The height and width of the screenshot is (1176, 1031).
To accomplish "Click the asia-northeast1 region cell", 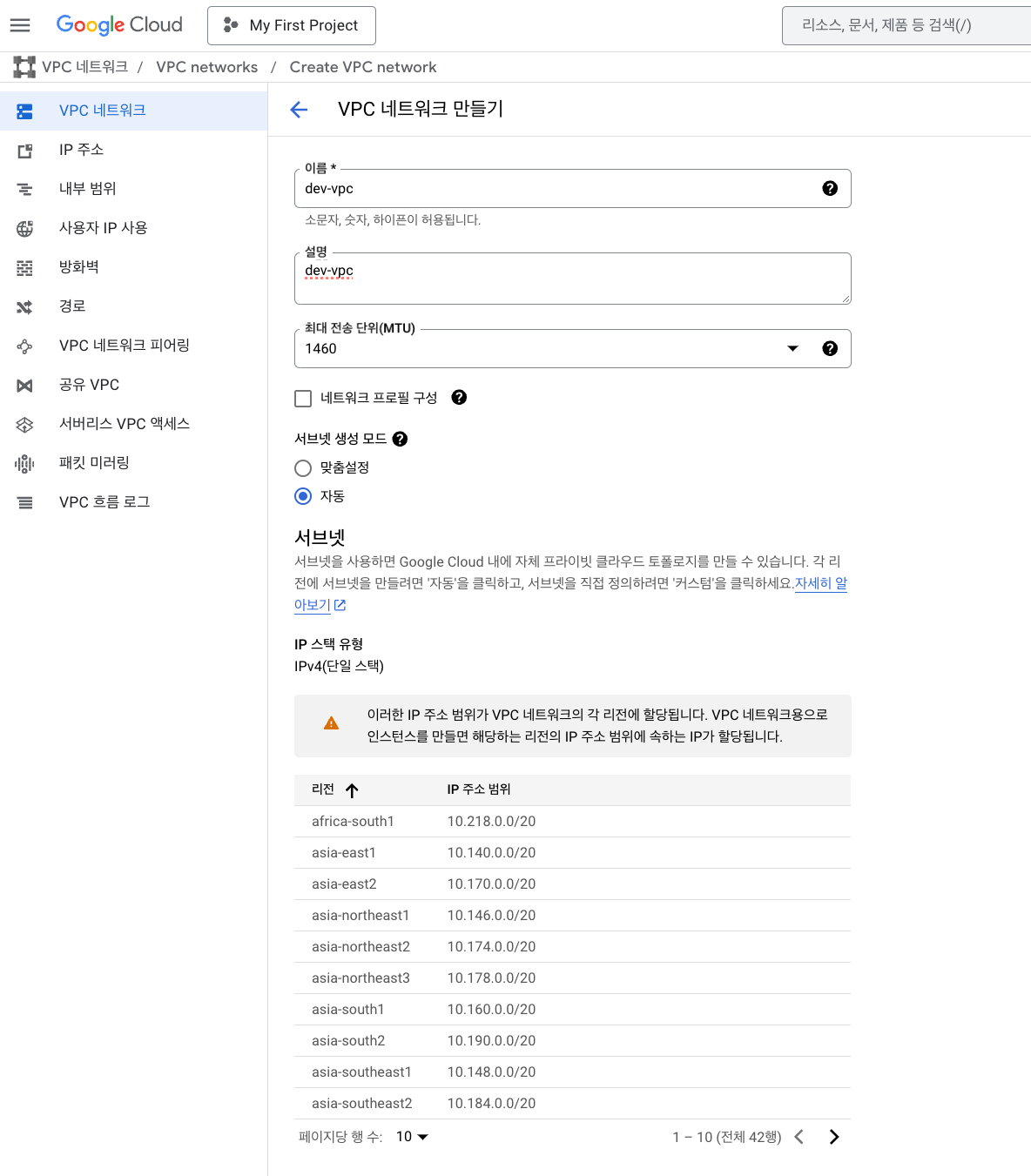I will 361,916.
